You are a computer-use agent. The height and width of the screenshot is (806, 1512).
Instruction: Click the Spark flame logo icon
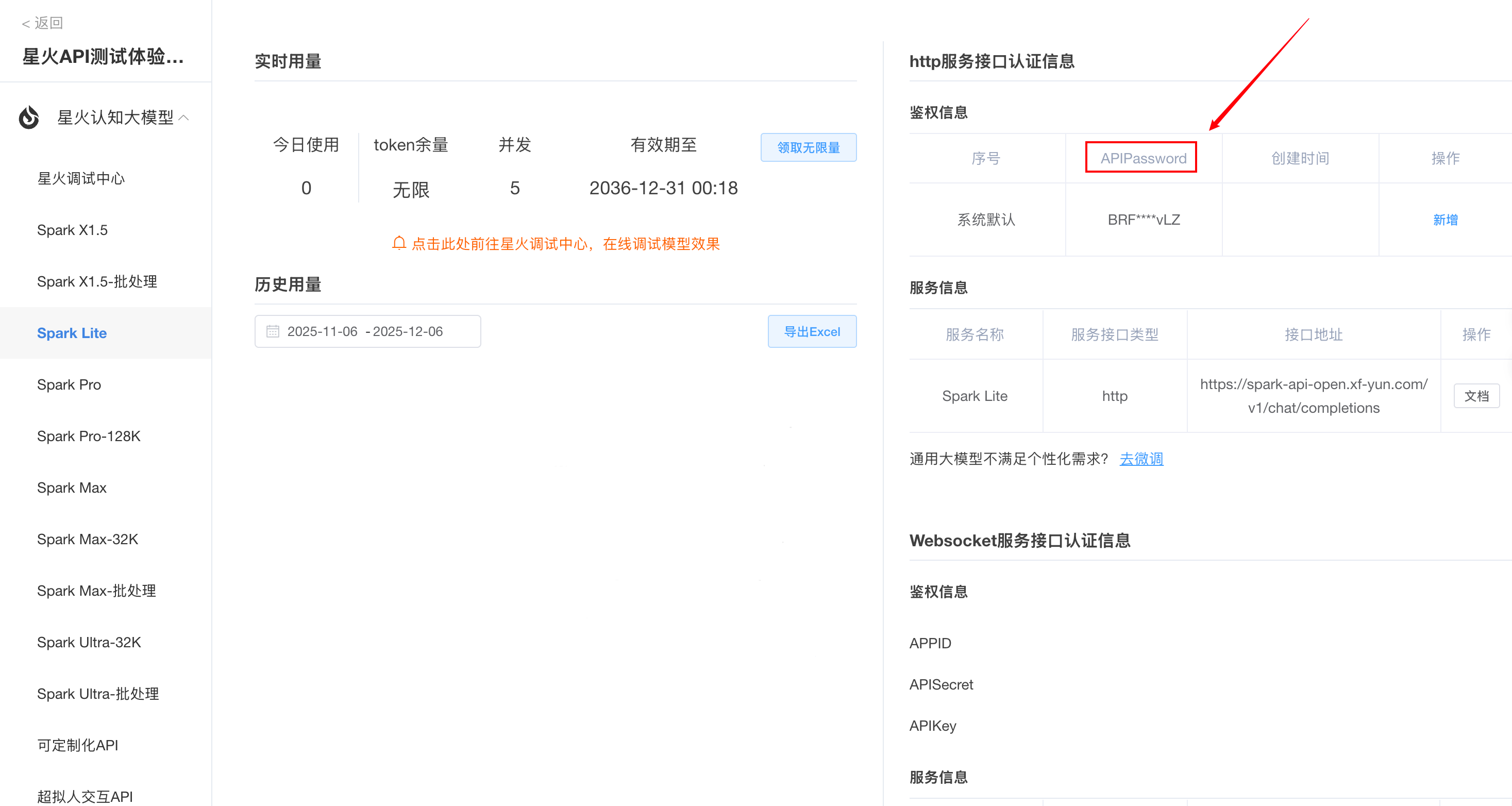pos(29,117)
